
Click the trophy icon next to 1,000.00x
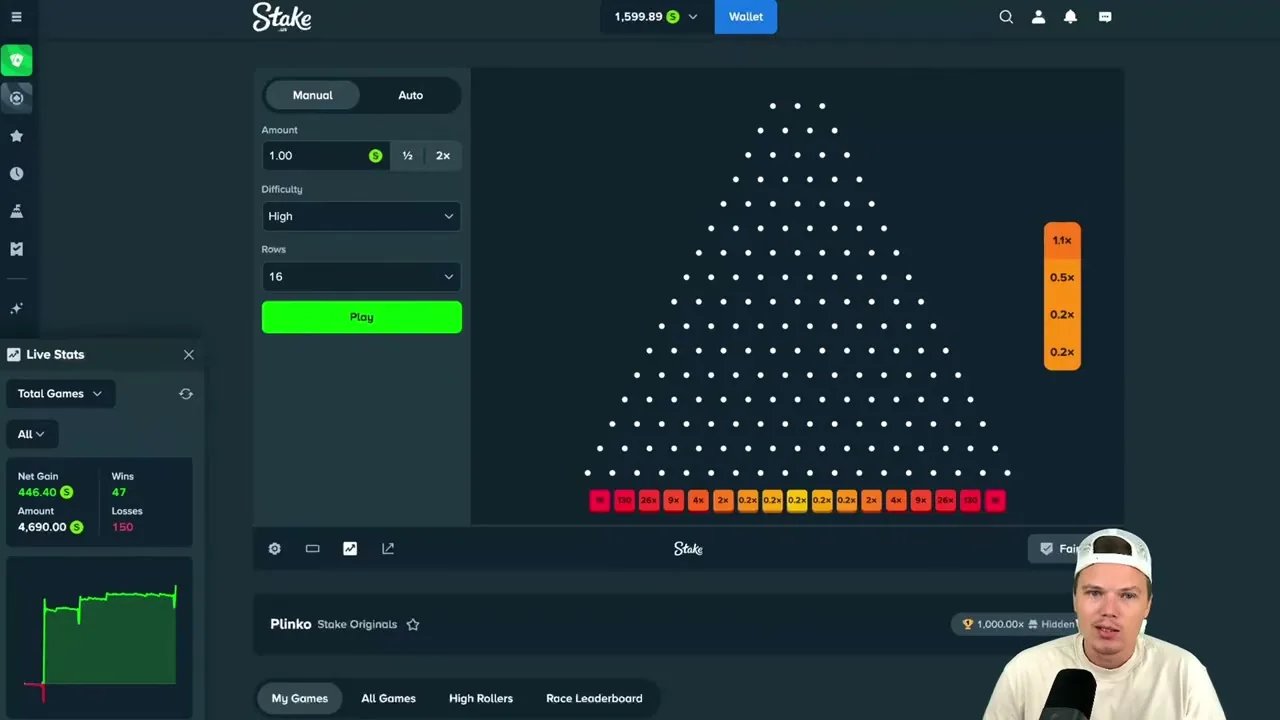tap(967, 625)
